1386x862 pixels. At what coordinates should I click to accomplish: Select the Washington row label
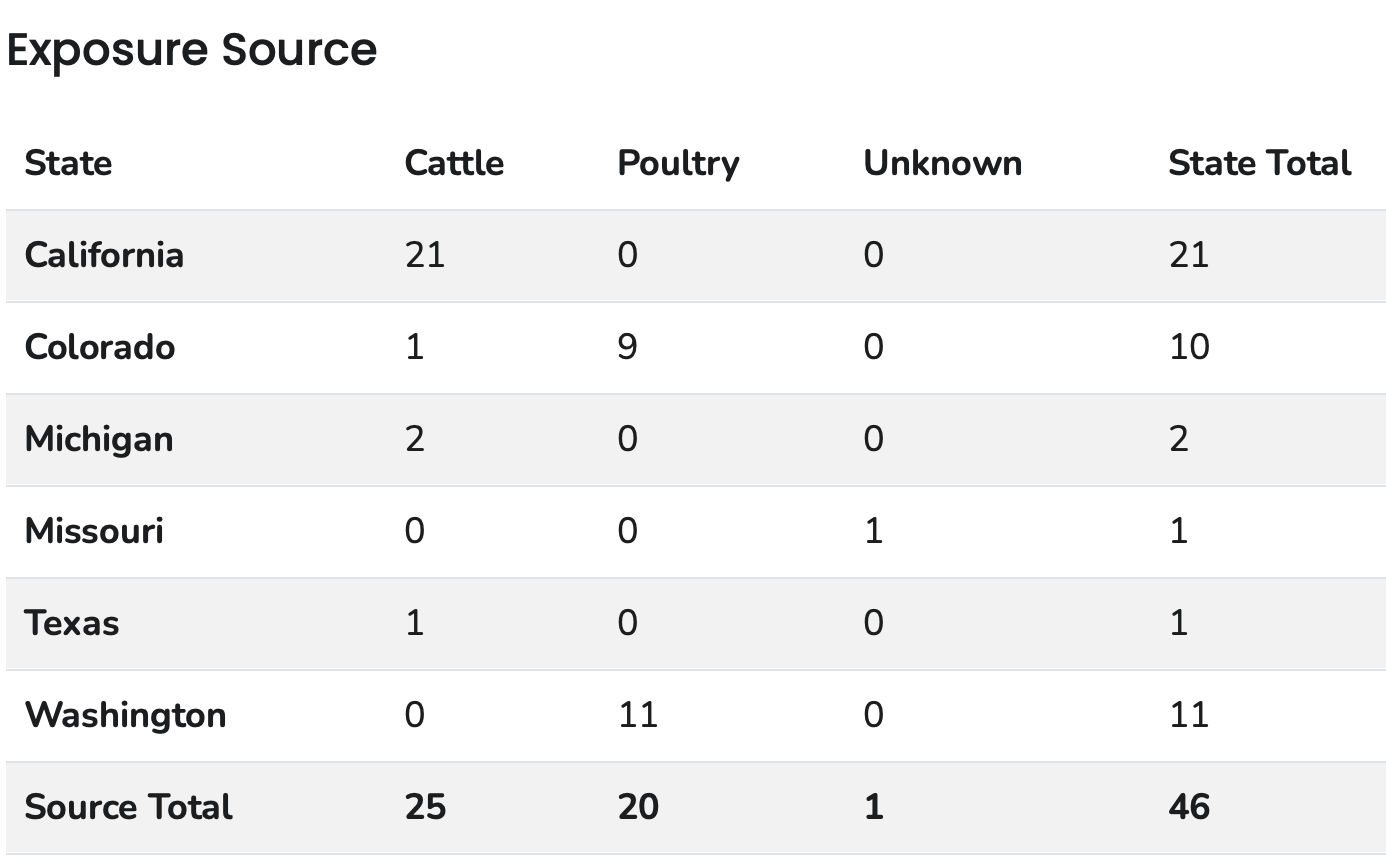click(125, 715)
